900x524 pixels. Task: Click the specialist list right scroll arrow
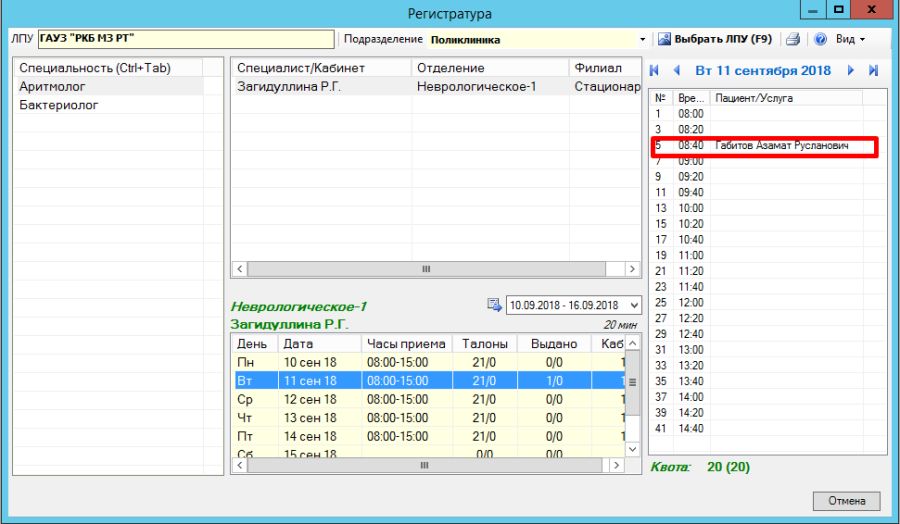point(632,269)
